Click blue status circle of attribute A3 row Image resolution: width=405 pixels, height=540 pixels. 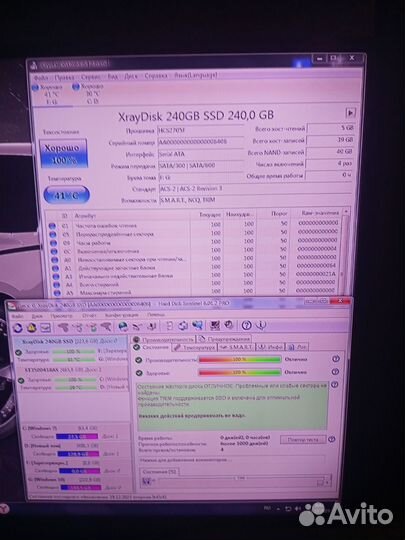click(56, 276)
